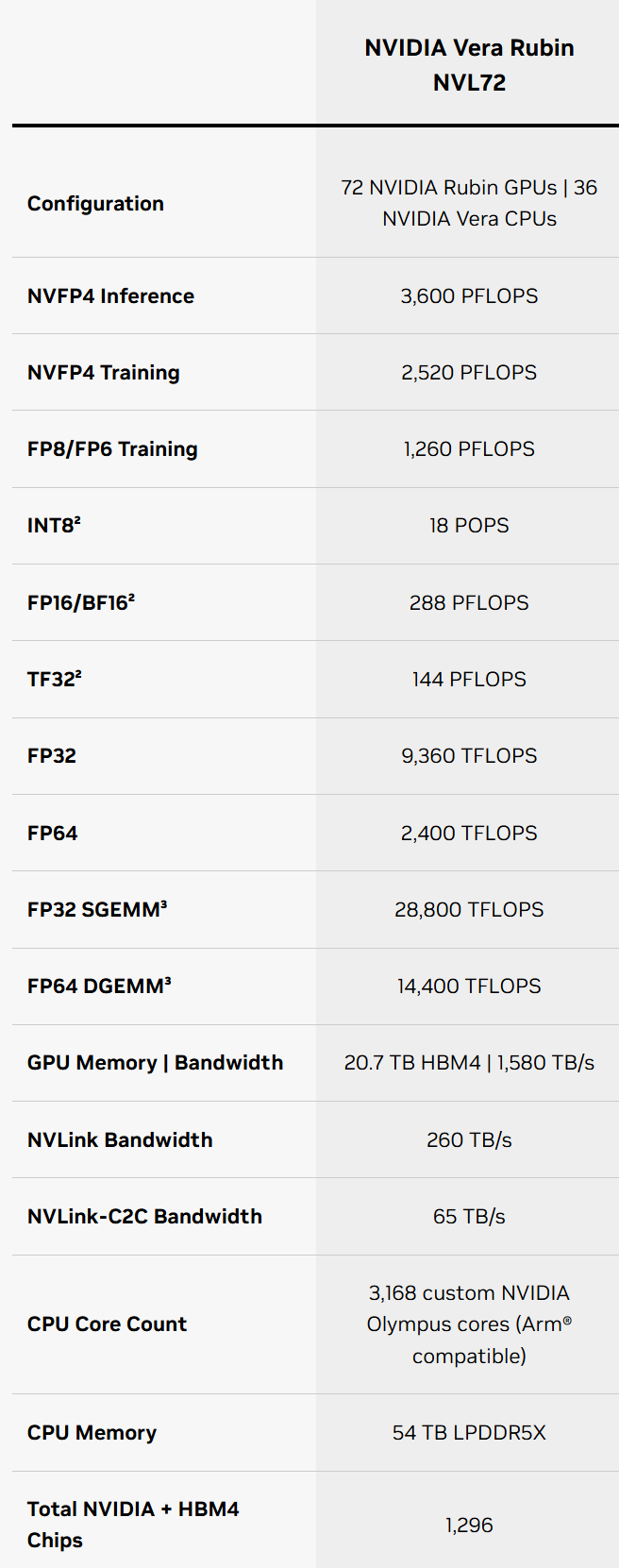Select the TF32 row label
The width and height of the screenshot is (619, 1568).
[55, 679]
